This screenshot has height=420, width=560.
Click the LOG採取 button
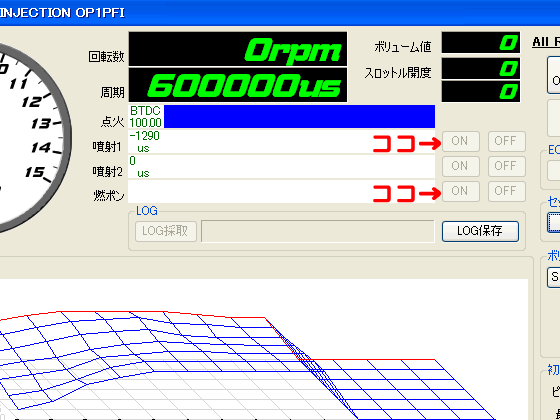click(166, 231)
